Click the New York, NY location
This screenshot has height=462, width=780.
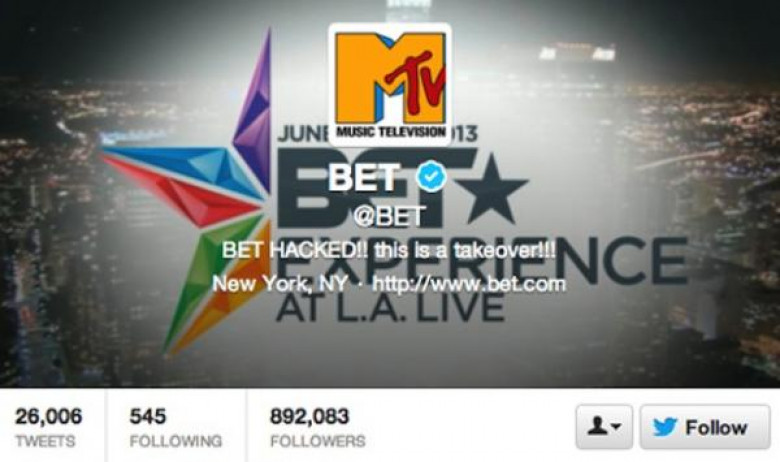click(280, 284)
